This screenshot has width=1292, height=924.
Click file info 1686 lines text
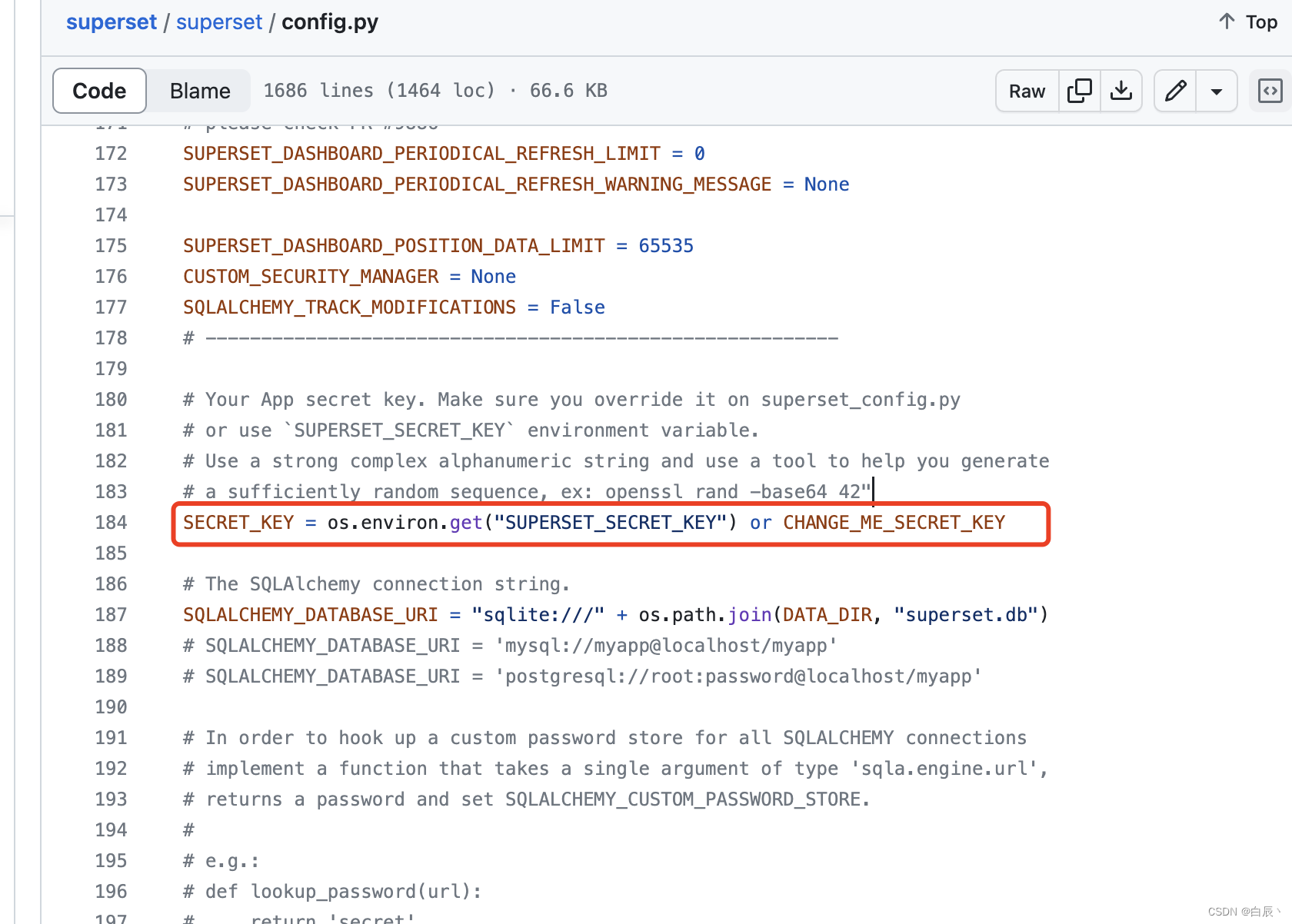[x=435, y=91]
